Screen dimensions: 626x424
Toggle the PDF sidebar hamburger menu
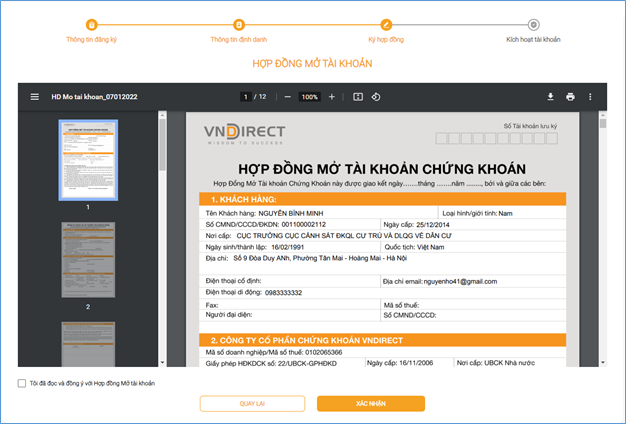(35, 97)
